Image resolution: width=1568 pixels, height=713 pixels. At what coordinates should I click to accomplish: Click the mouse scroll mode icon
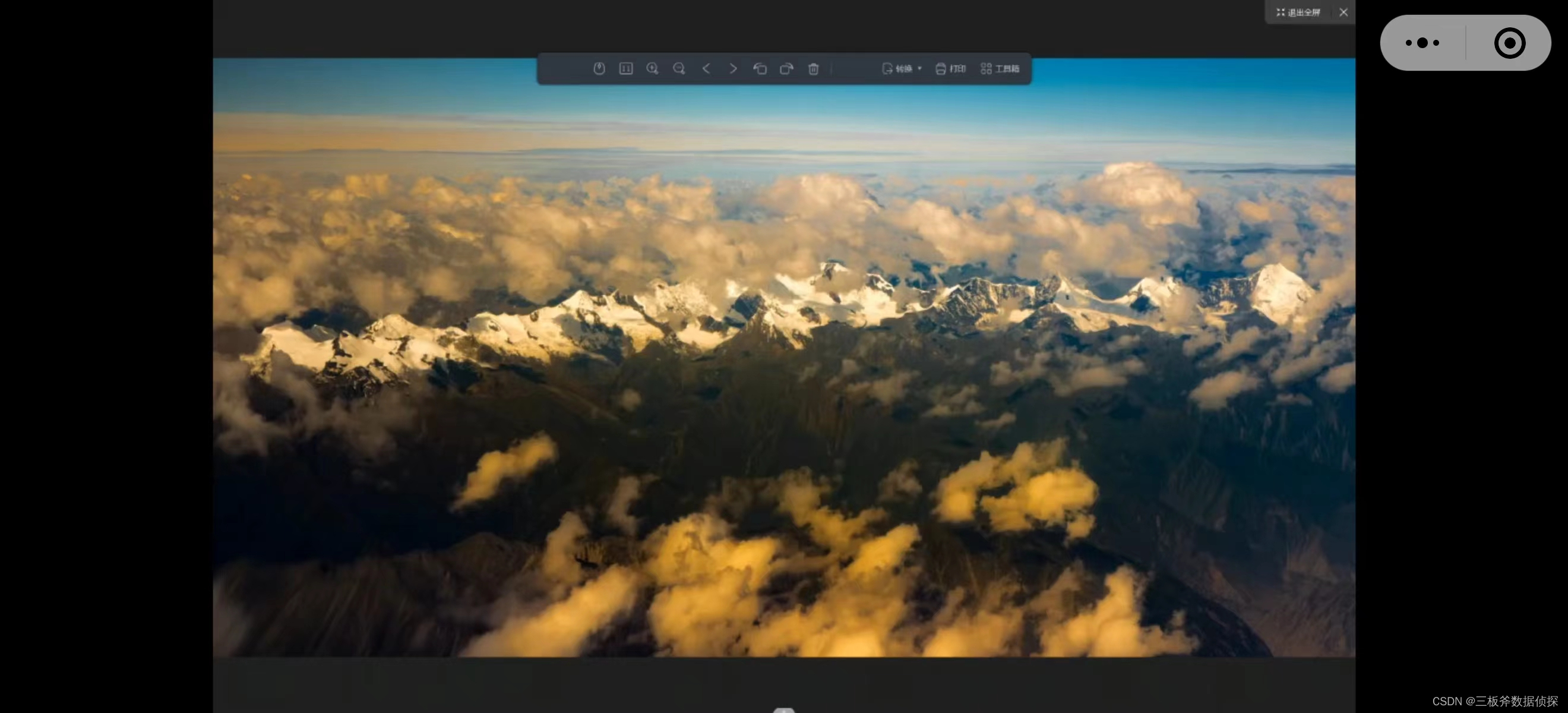[x=599, y=68]
